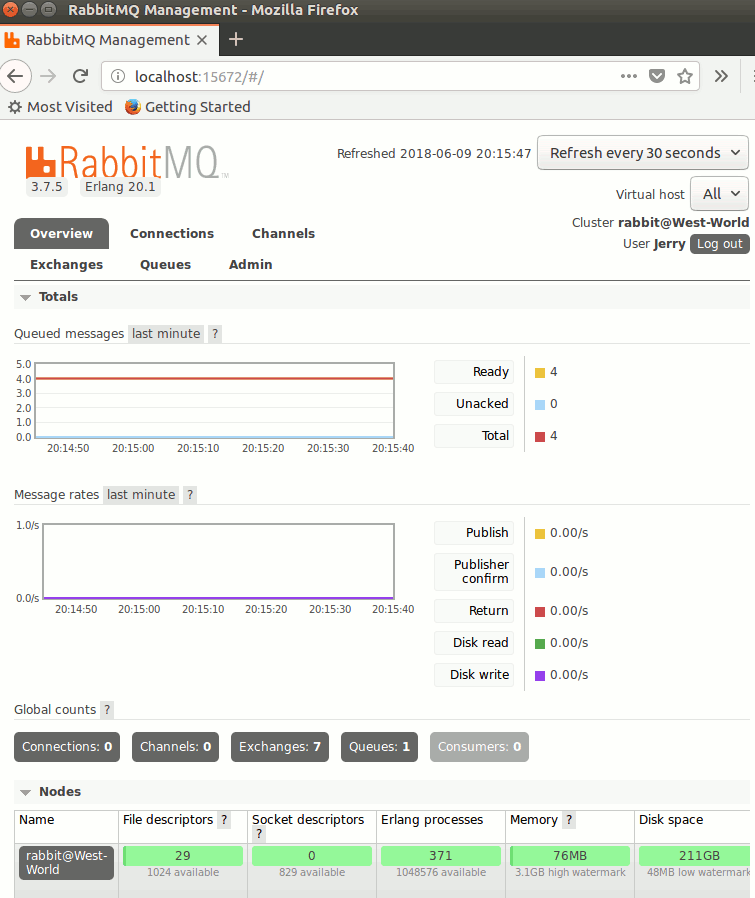Viewport: 755px width, 898px height.
Task: Click the browser forward arrow
Action: pos(48,76)
